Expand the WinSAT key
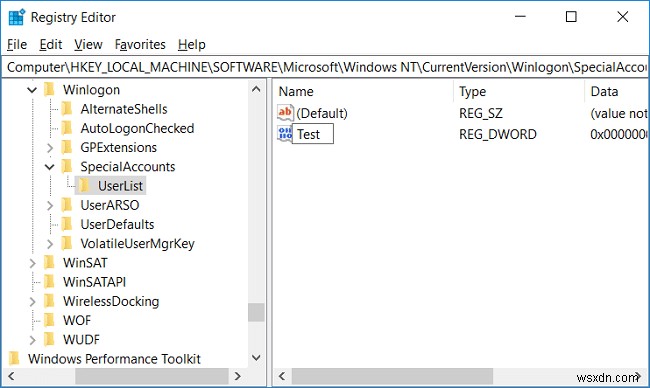 [32, 263]
